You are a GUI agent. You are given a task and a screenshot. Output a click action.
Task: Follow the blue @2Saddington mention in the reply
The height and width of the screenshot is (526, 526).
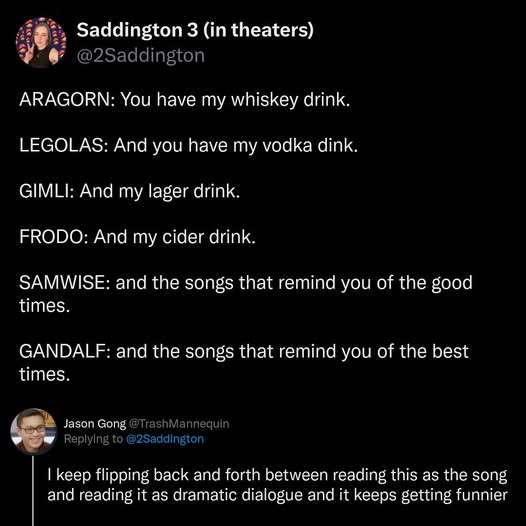click(165, 439)
